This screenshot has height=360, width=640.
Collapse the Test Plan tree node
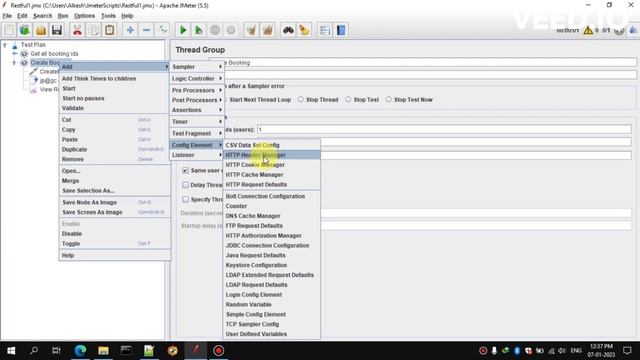[5, 44]
